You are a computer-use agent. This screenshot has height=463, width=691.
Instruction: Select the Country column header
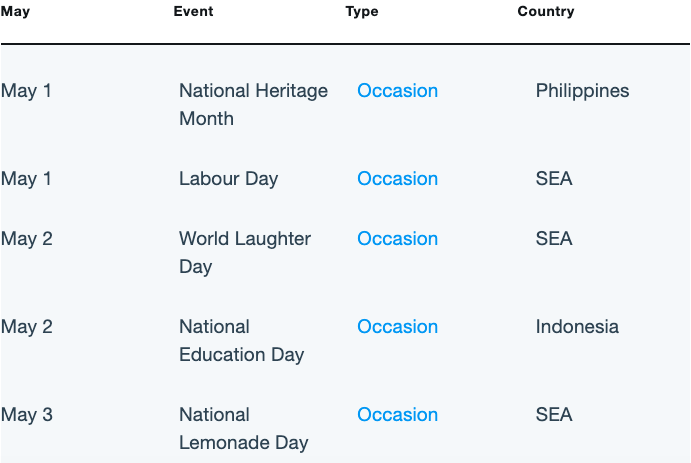click(546, 11)
